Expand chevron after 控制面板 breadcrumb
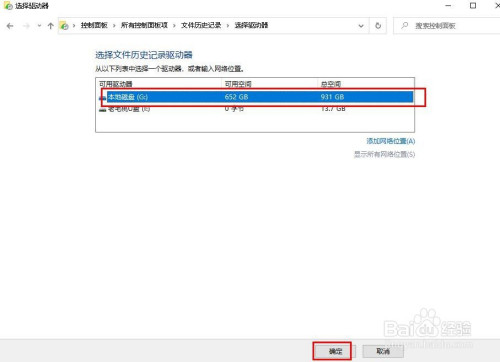500x362 pixels. [x=114, y=26]
